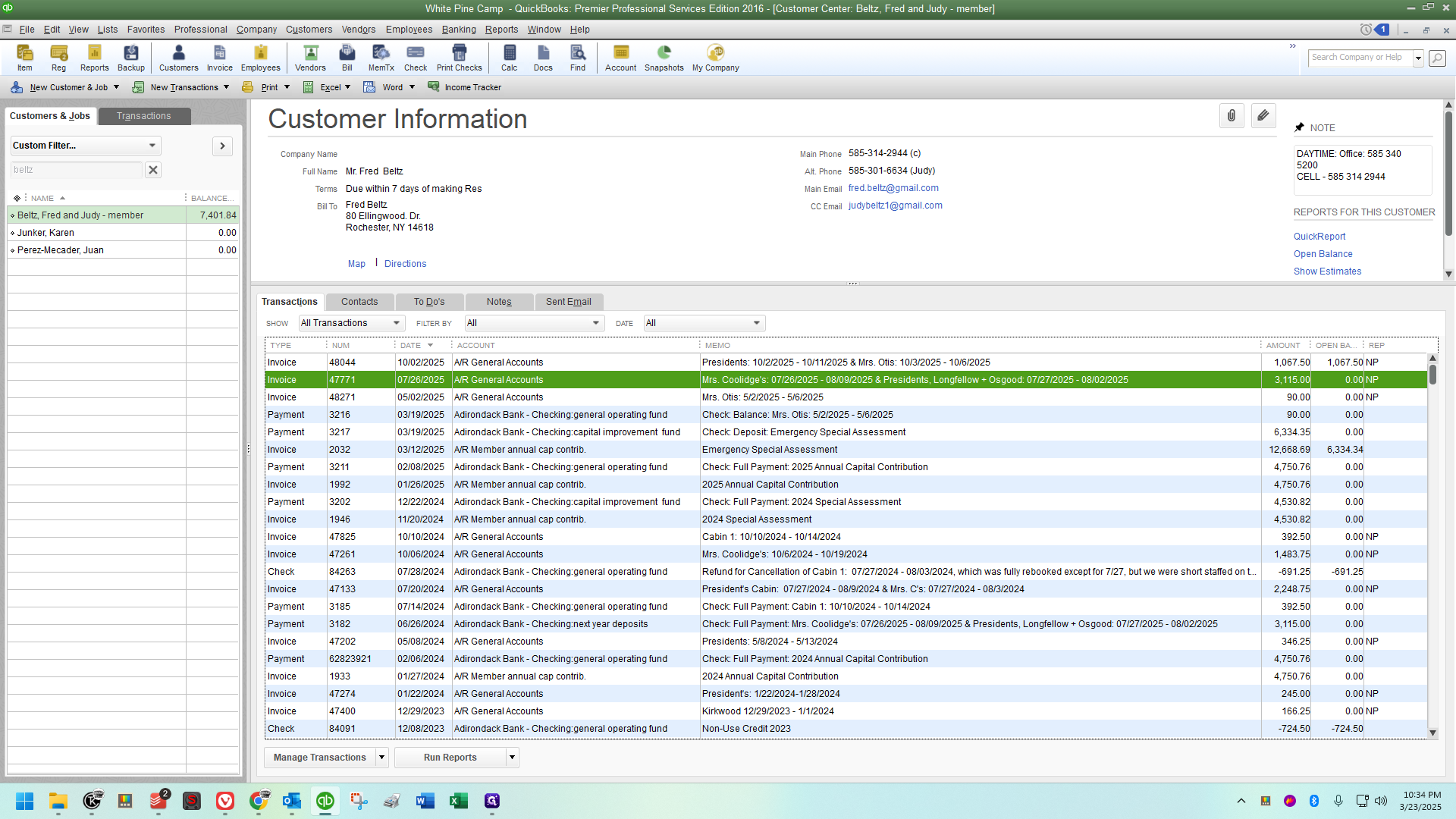The image size is (1456, 819).
Task: Switch to the To Do's tab
Action: 429,302
